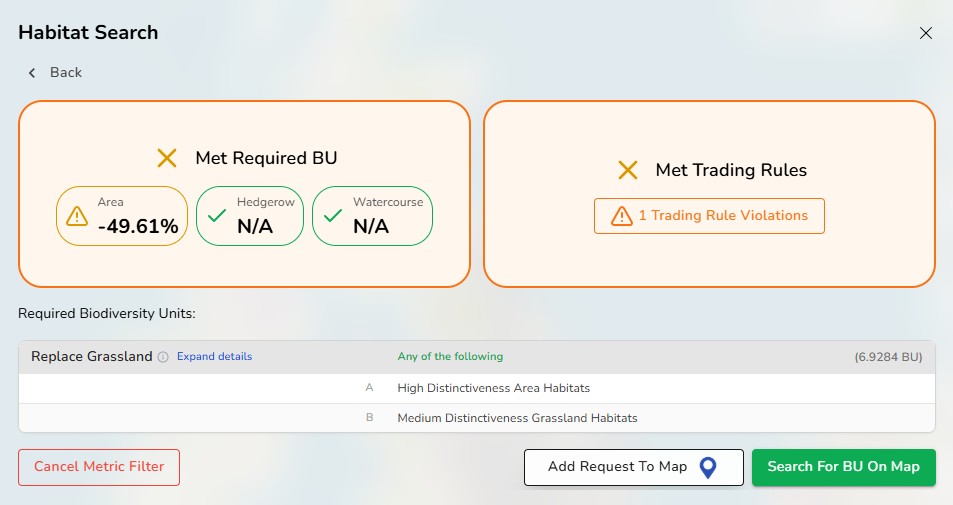Expand details for Replace Grassland
953x505 pixels.
(x=215, y=357)
